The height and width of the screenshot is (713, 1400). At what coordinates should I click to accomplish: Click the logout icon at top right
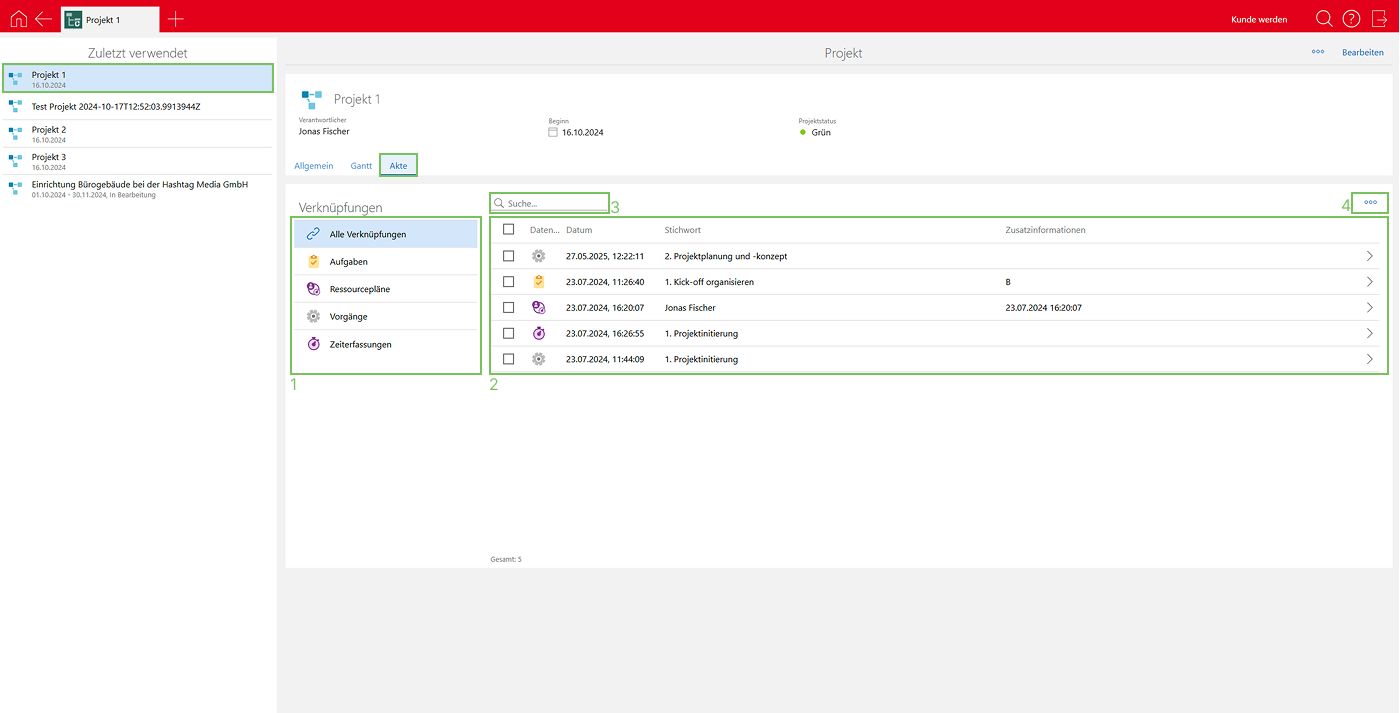coord(1380,19)
